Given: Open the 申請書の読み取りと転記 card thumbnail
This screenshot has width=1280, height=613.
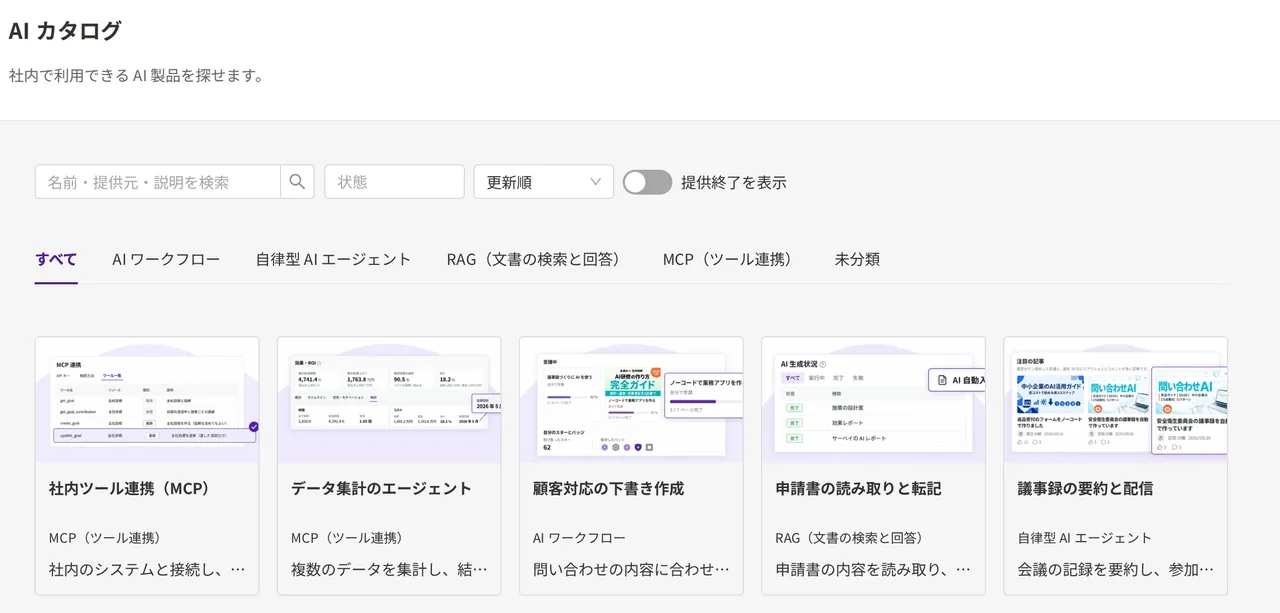Looking at the screenshot, I should [x=873, y=400].
